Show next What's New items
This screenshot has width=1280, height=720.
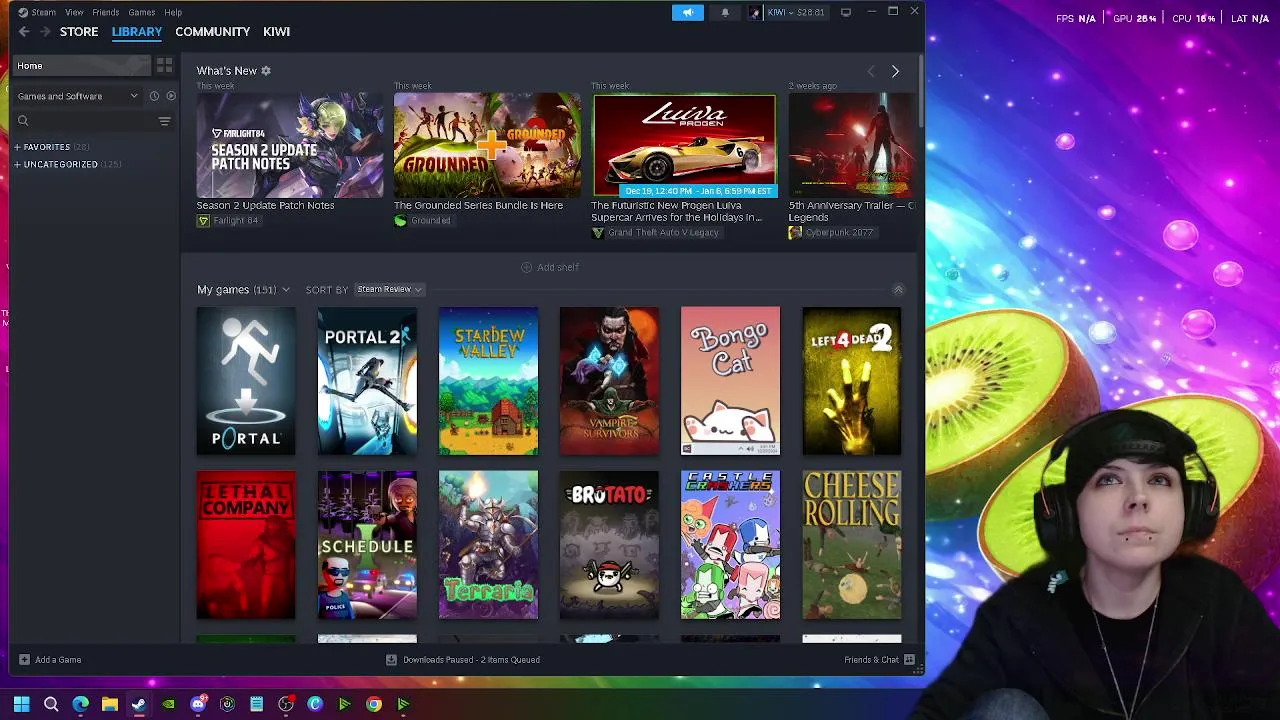click(895, 72)
